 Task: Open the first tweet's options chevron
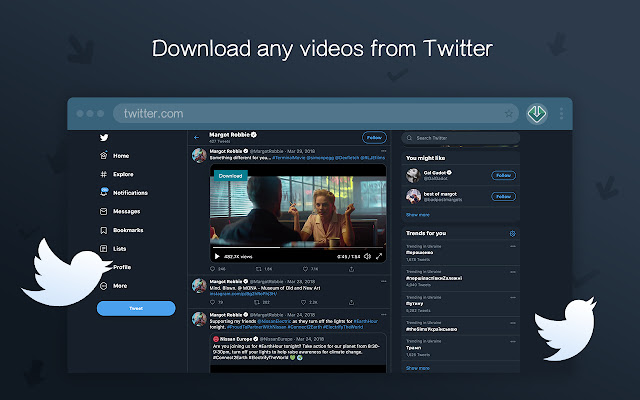[383, 150]
